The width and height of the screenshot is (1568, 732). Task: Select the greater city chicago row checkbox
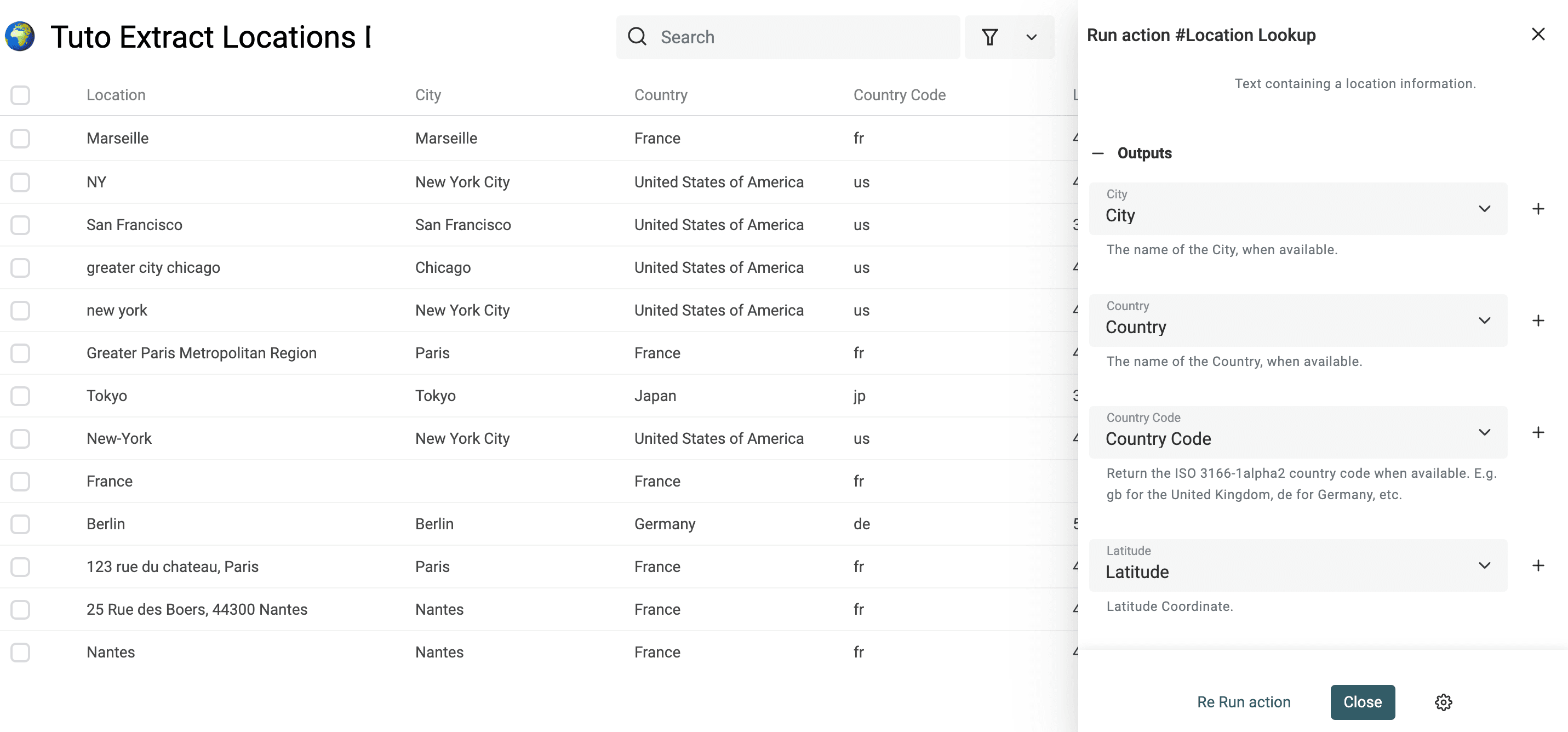pos(20,267)
